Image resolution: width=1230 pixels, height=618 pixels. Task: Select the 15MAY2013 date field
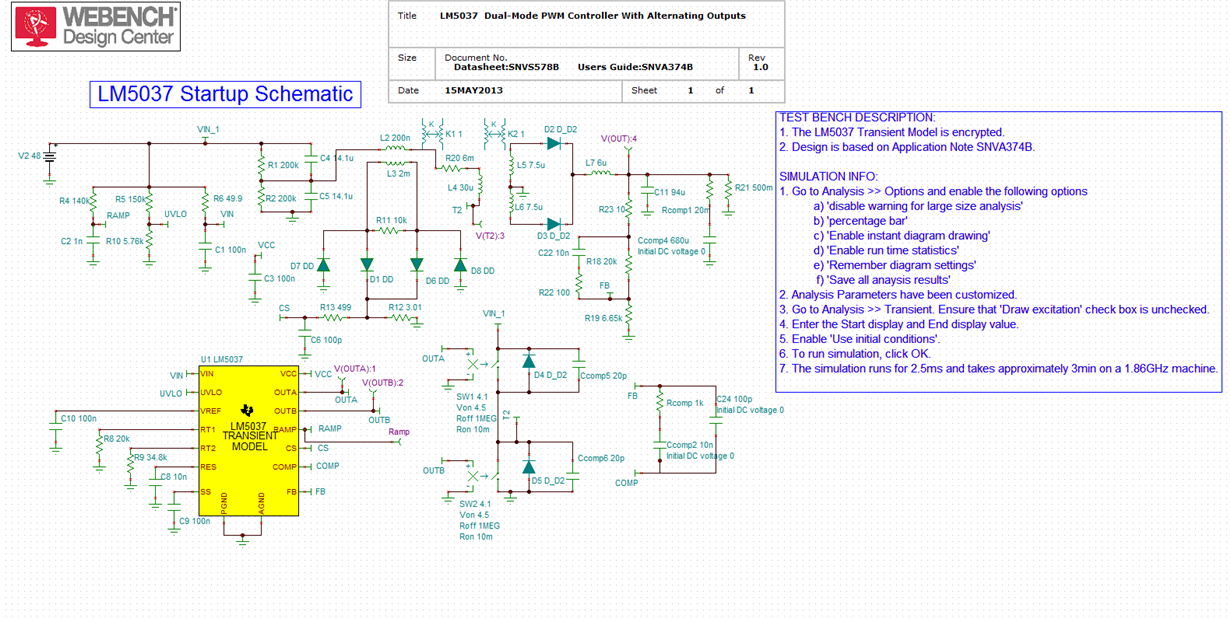[x=472, y=90]
